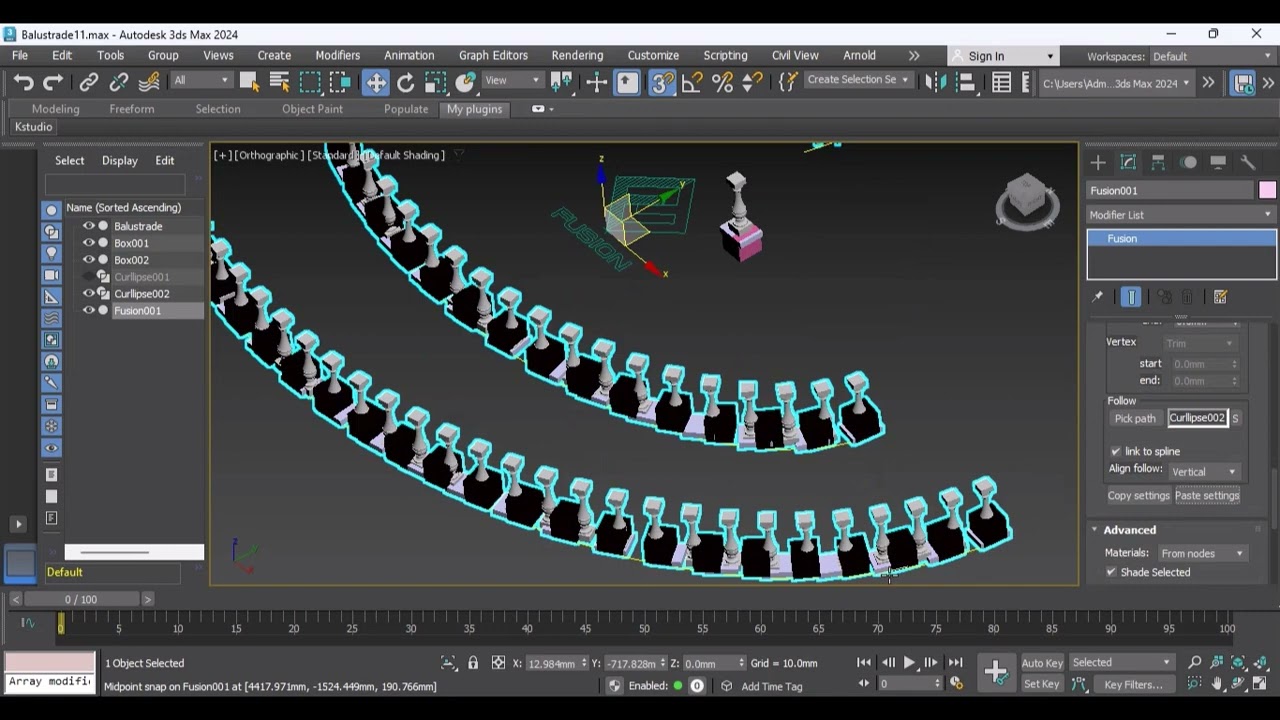Open the selection filter All dropdown

tap(201, 80)
